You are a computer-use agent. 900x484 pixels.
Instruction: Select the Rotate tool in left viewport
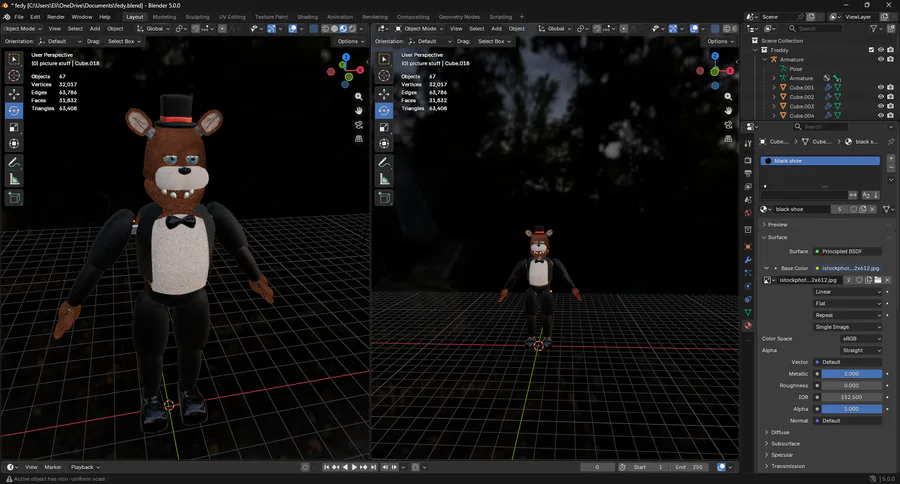click(14, 110)
